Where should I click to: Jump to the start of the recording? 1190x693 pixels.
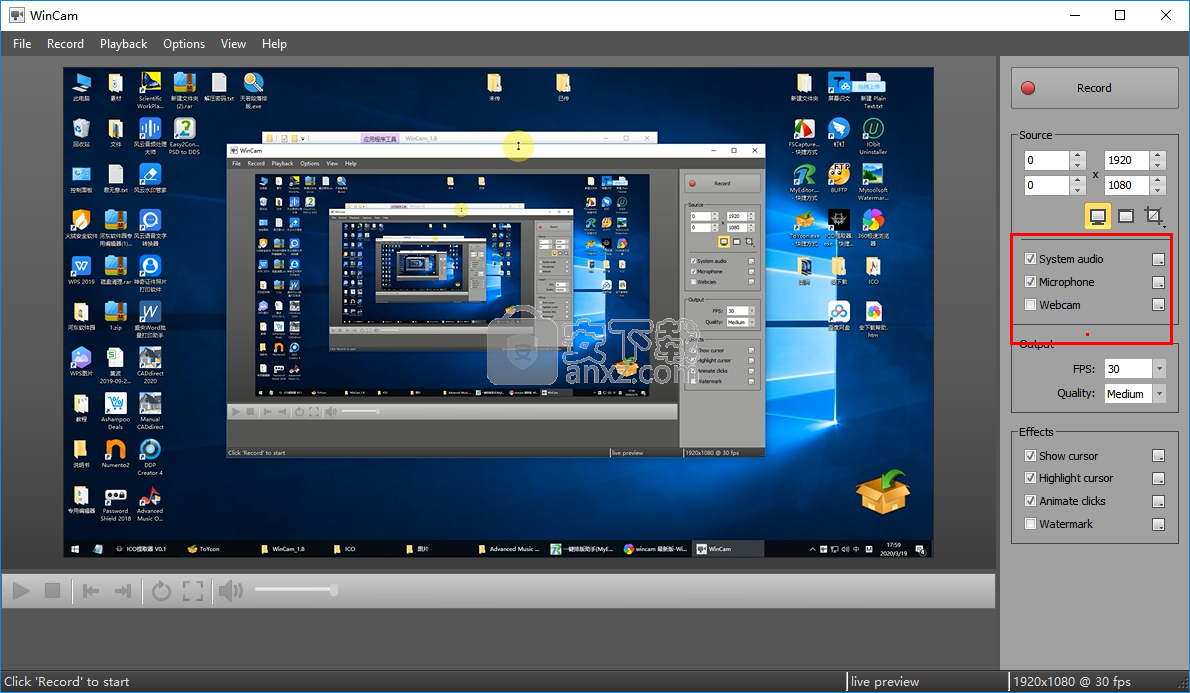(91, 591)
